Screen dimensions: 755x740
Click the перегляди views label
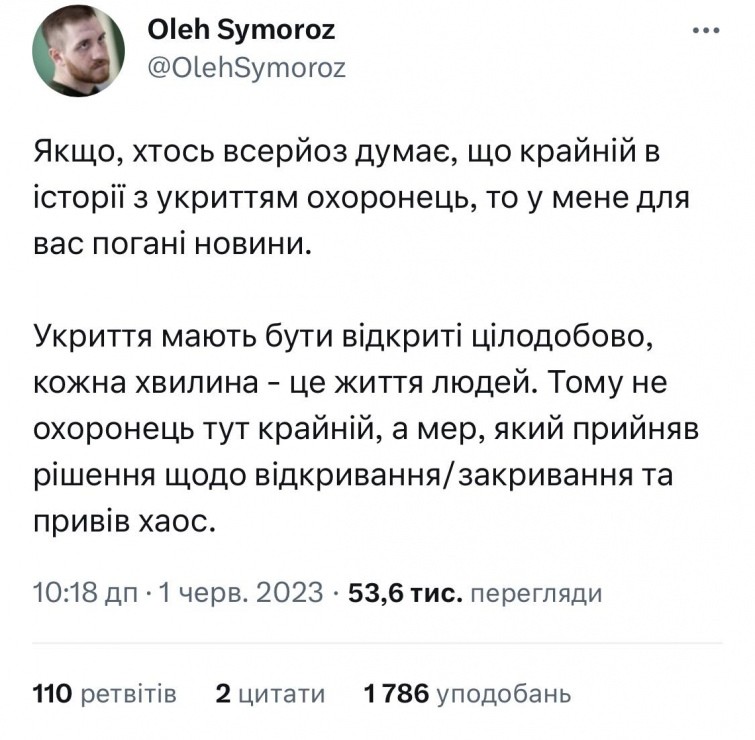(536, 594)
